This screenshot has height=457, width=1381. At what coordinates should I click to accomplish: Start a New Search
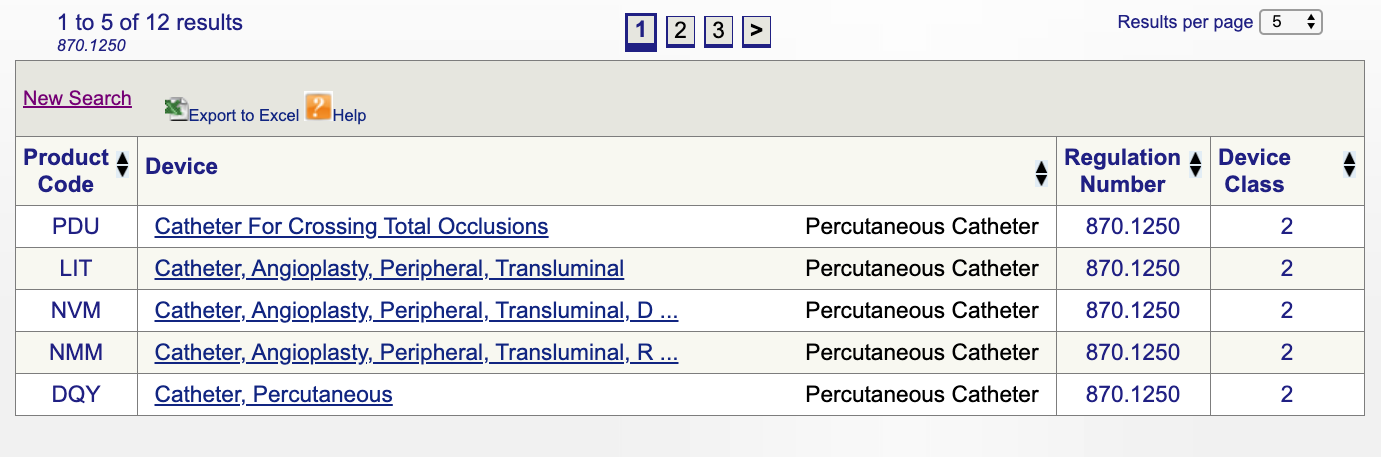pyautogui.click(x=77, y=98)
